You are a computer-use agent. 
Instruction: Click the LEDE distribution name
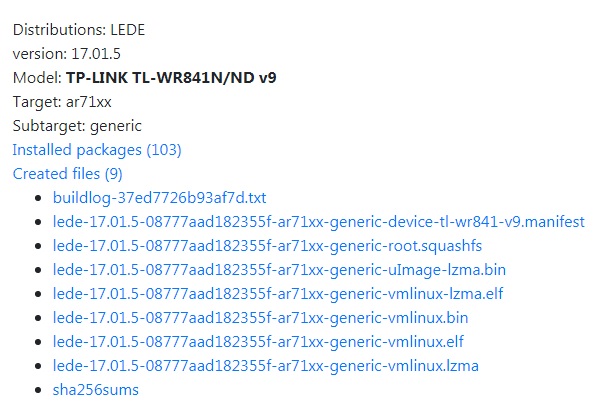pos(128,30)
